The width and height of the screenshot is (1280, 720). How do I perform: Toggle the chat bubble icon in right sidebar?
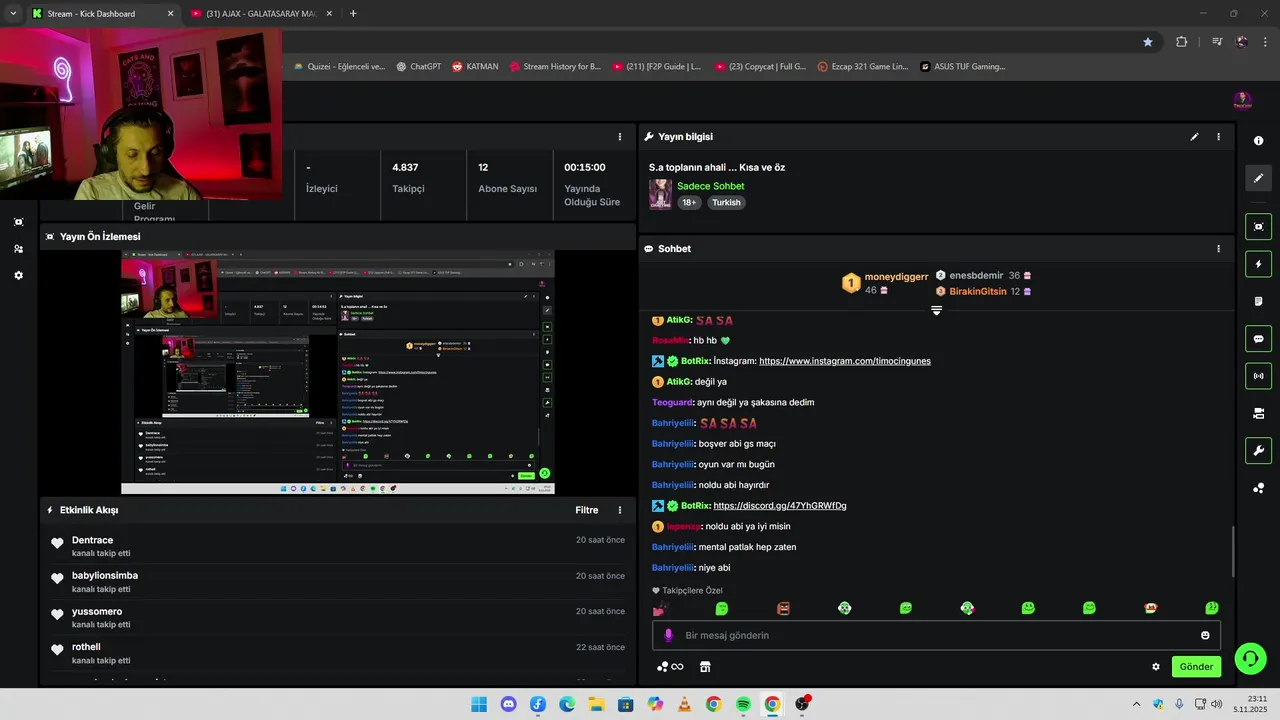[x=1258, y=339]
